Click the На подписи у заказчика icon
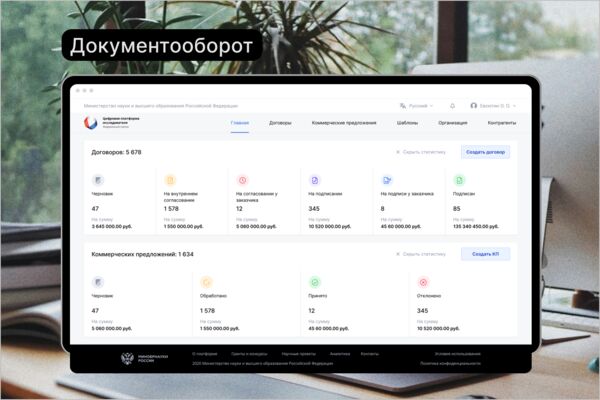600x400 pixels. [x=387, y=180]
